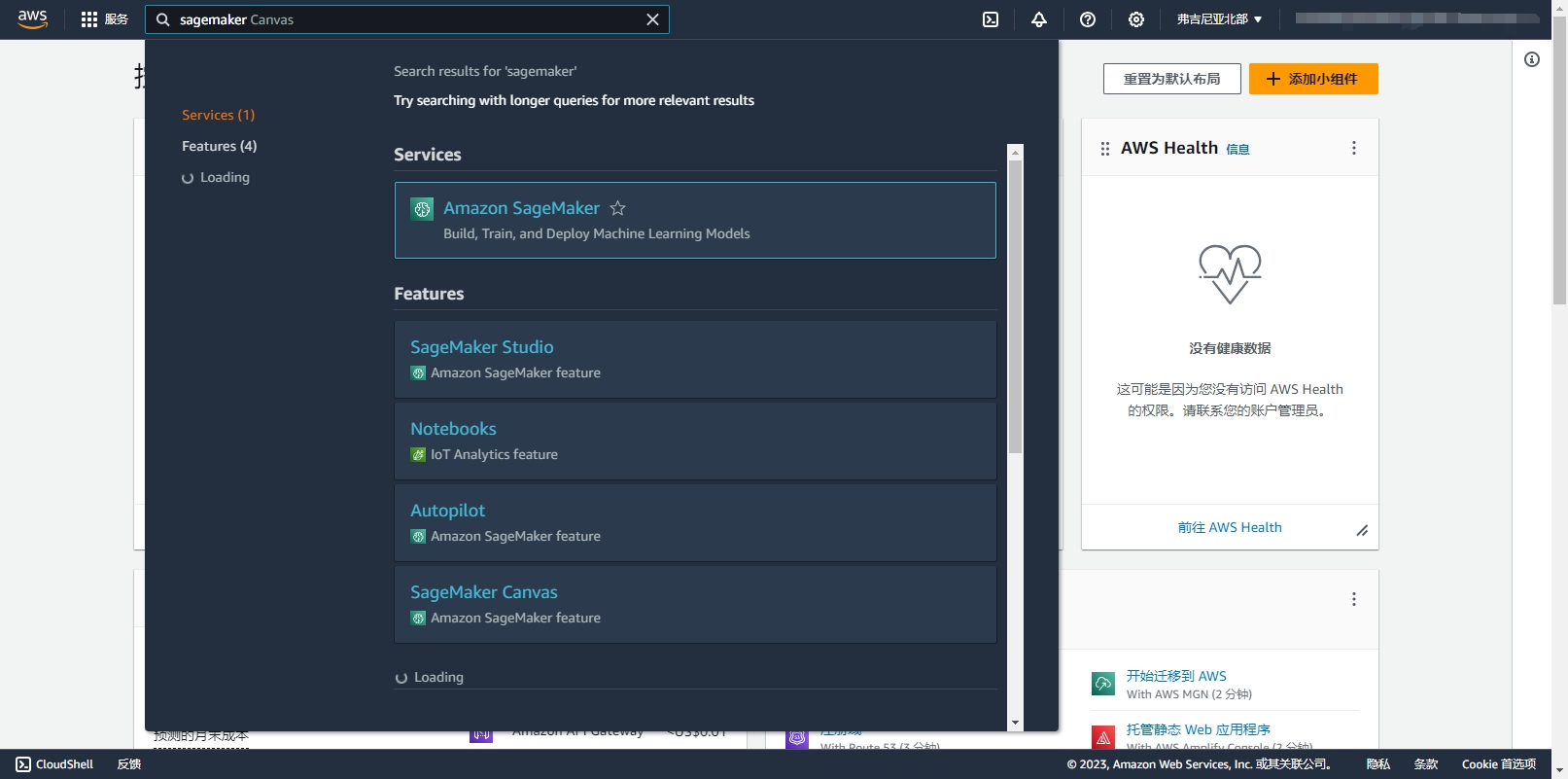This screenshot has width=1568, height=779.
Task: Click the AWS MGN migration icon
Action: click(x=1103, y=684)
